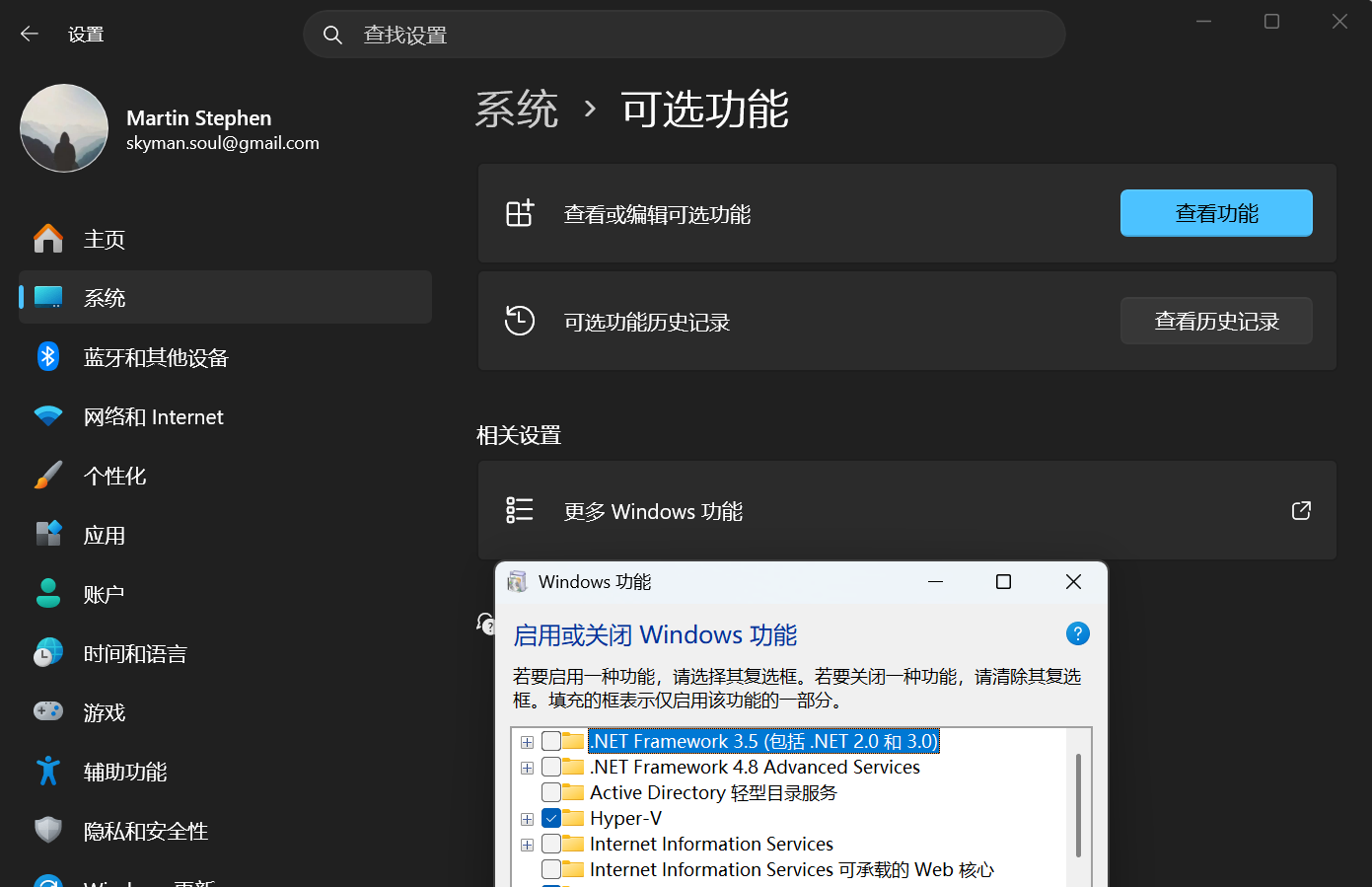
Task: Open the 时间和语言 globe clock icon
Action: (48, 652)
